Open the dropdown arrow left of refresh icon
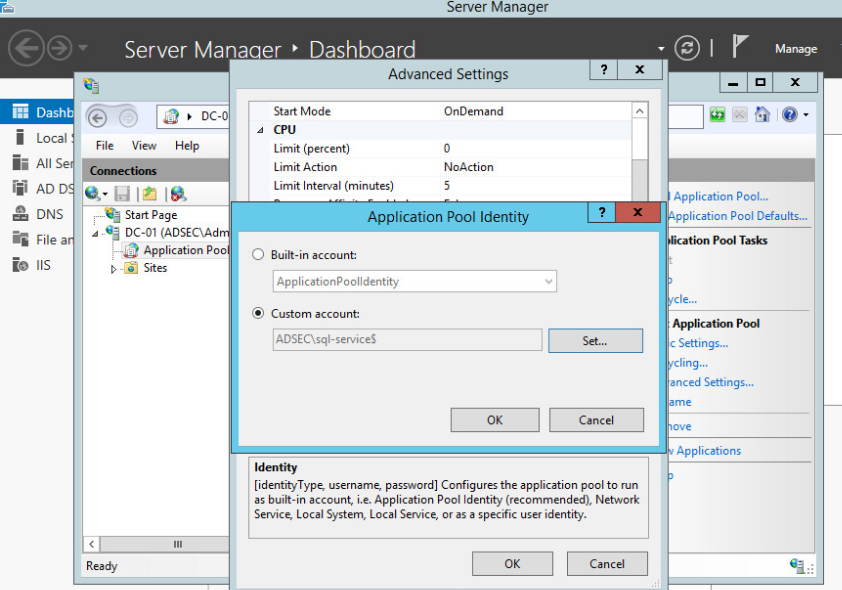Viewport: 842px width, 590px height. (661, 49)
